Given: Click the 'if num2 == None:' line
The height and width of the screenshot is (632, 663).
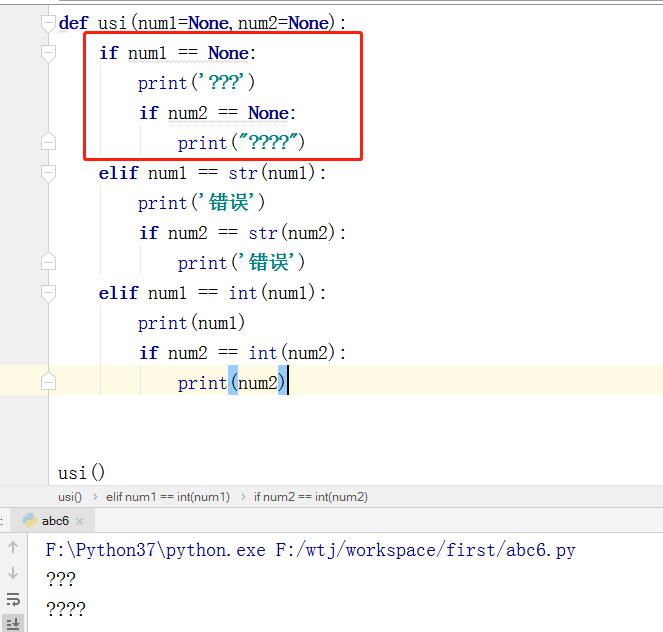Looking at the screenshot, I should point(217,113).
